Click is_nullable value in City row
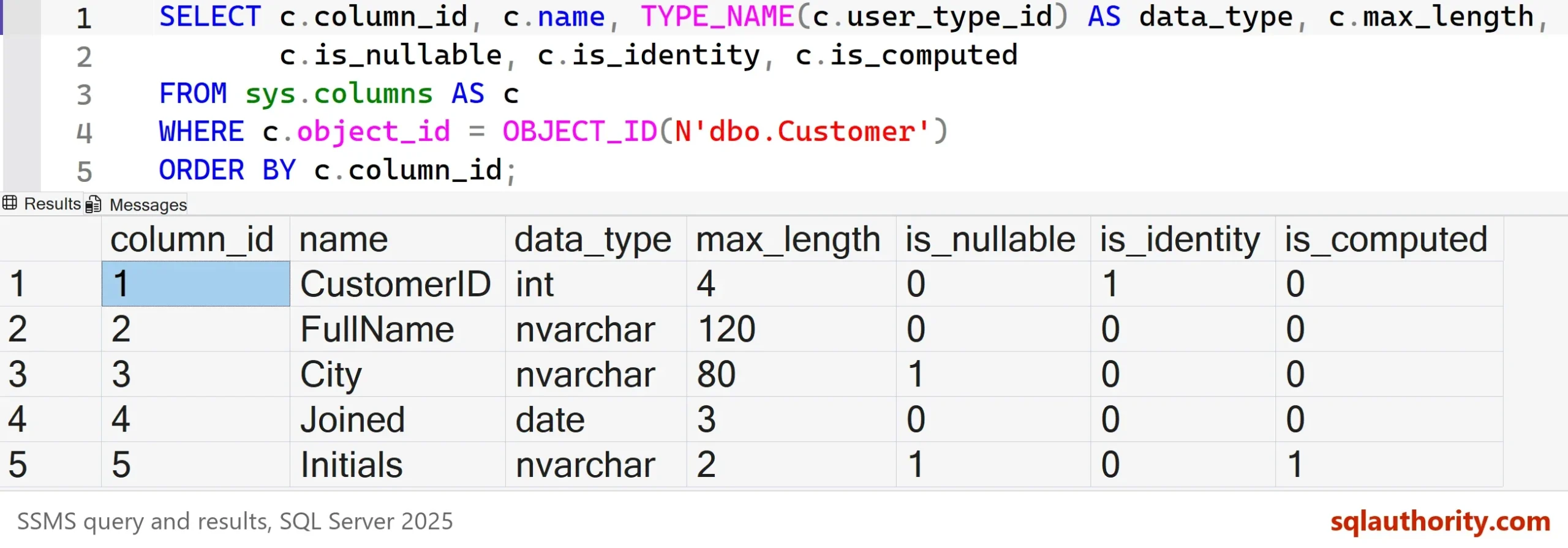This screenshot has height=548, width=1568. point(993,374)
